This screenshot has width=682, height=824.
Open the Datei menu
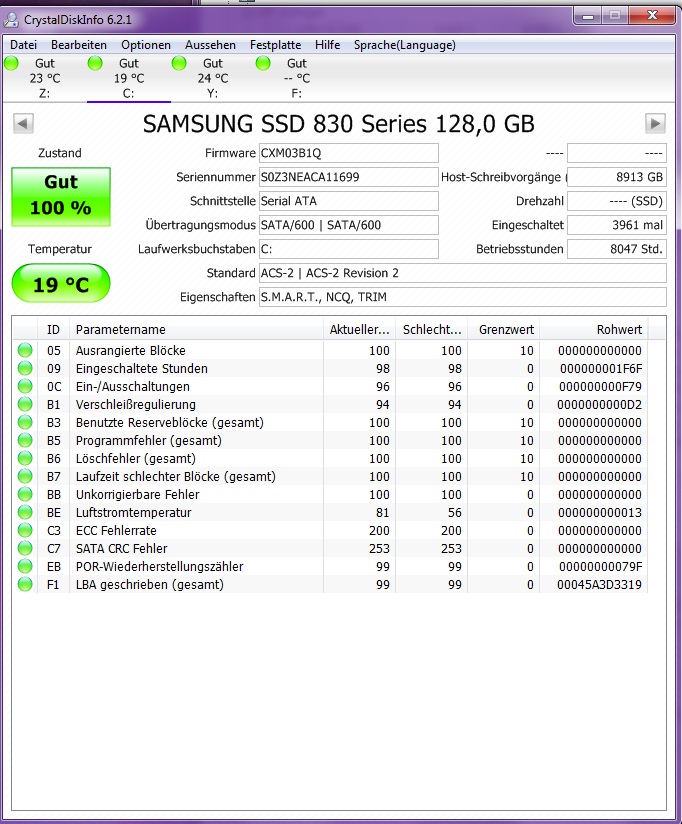point(24,45)
